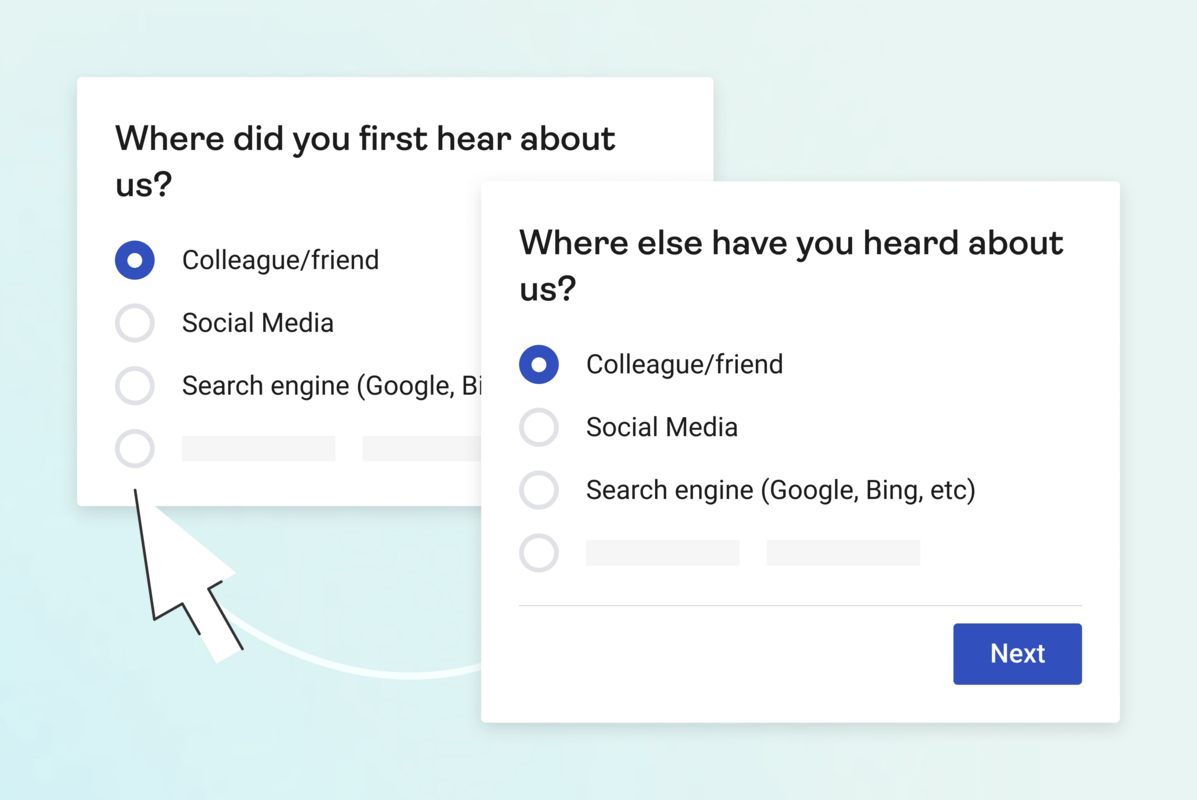
Task: Click the divider line above Next
Action: coord(800,604)
